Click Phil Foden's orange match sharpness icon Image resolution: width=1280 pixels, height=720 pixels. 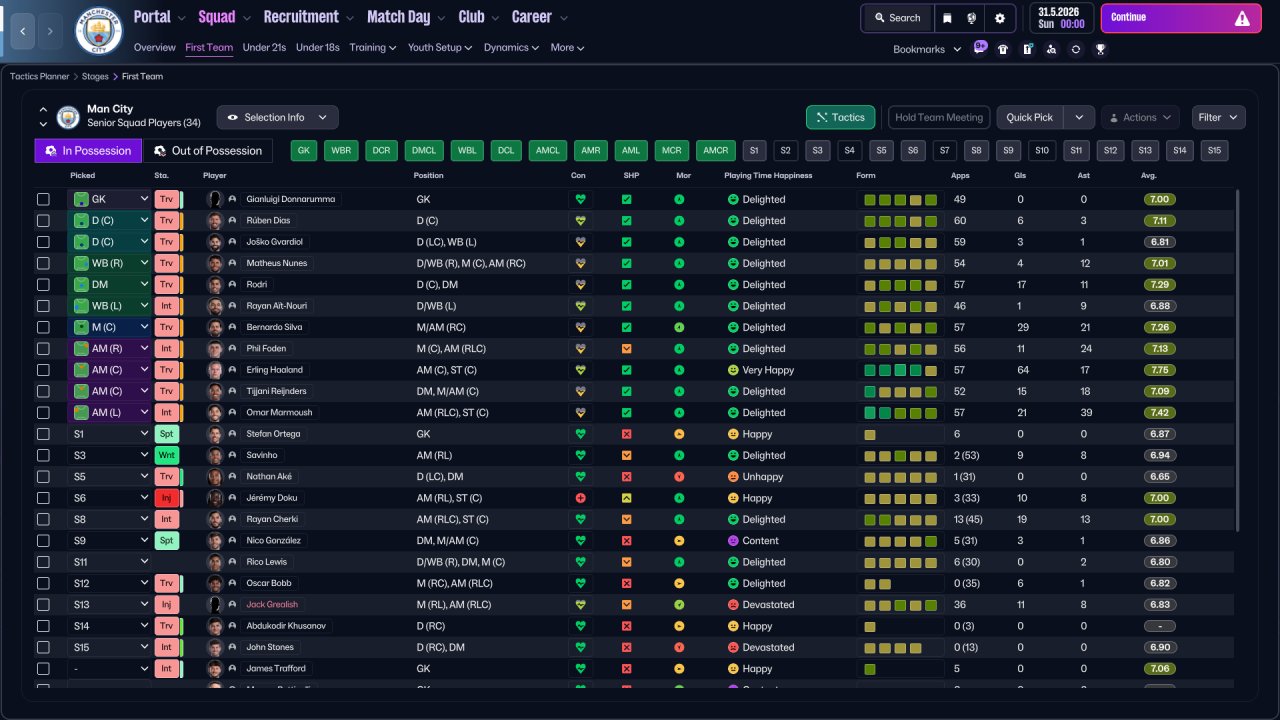(x=627, y=349)
